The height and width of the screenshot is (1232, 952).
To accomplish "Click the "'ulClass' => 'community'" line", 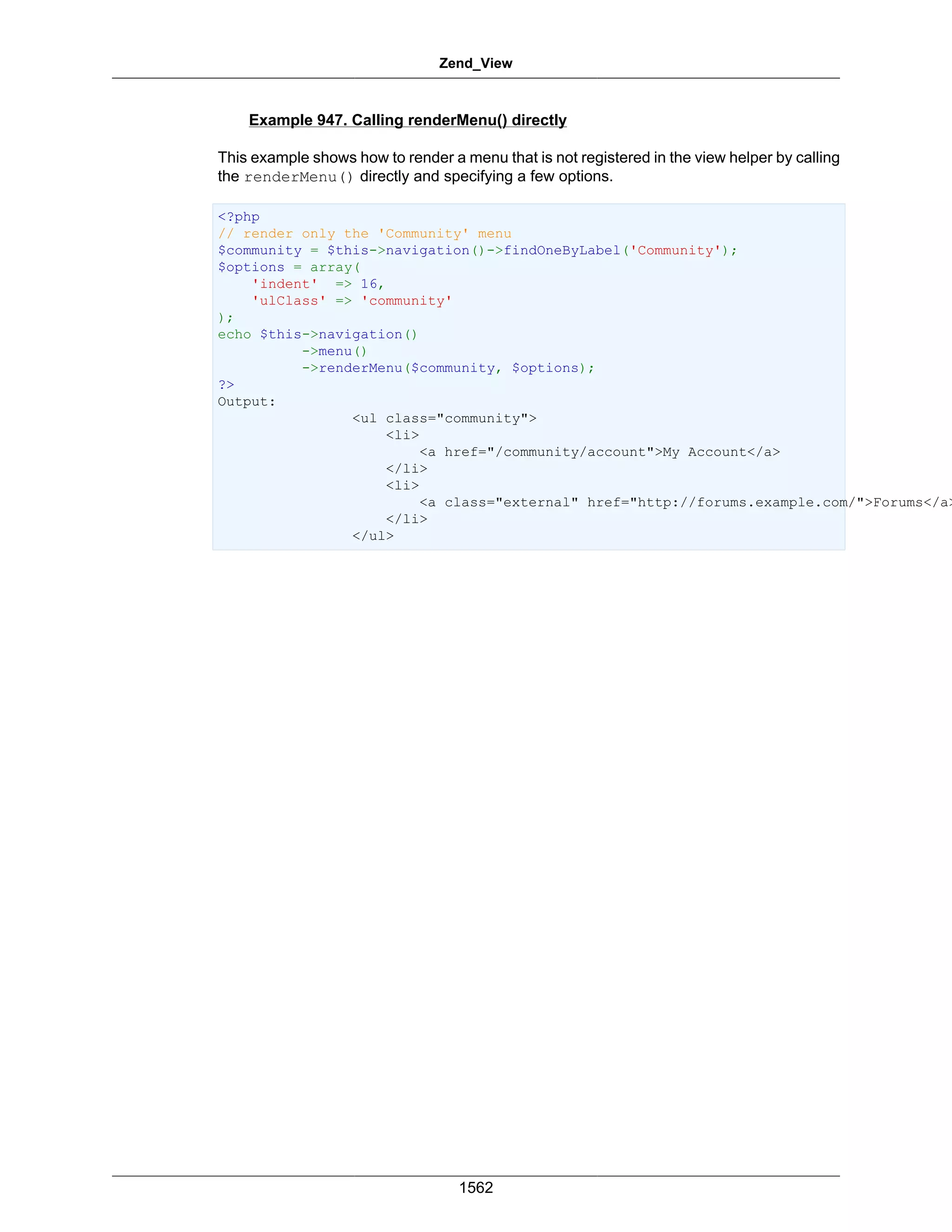I will coord(351,301).
